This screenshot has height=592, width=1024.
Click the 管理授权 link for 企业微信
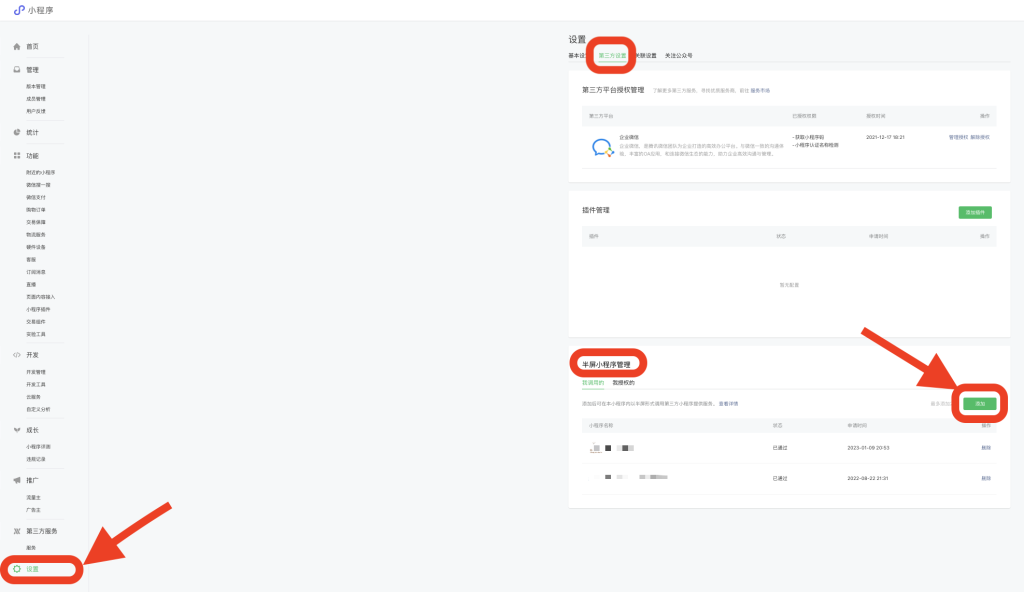[958, 137]
